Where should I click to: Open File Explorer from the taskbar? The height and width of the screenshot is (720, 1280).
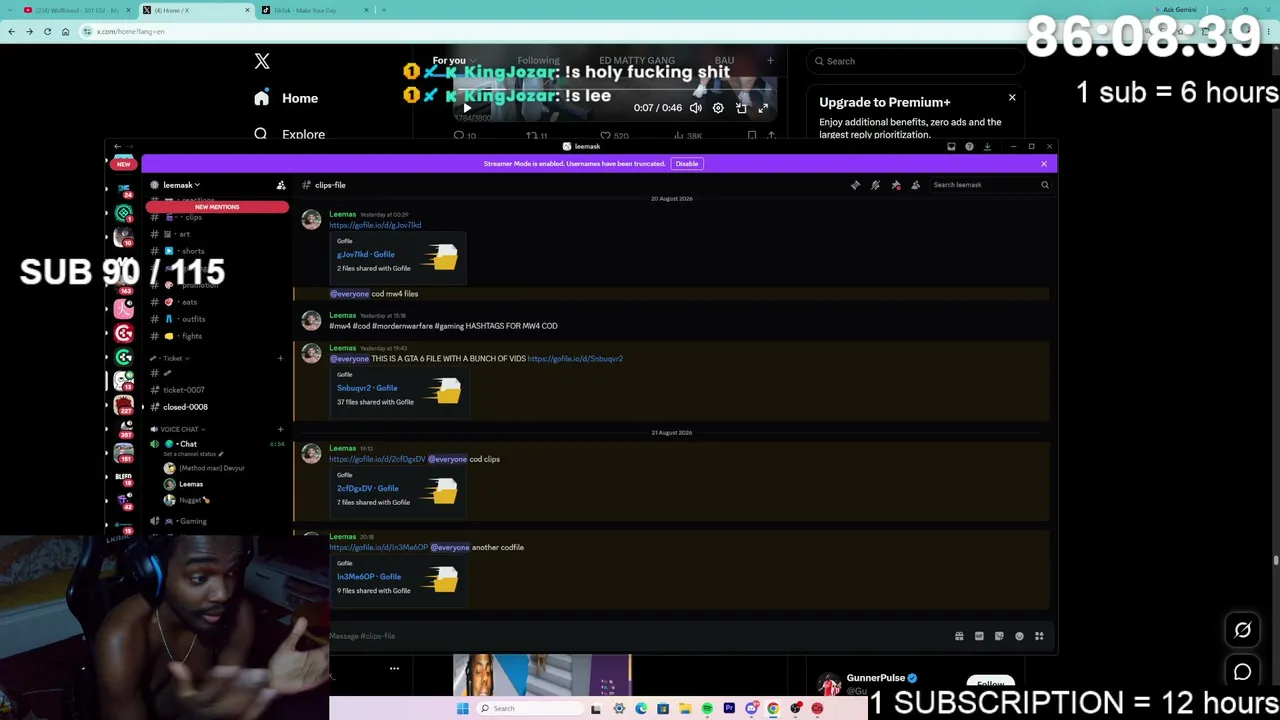click(685, 709)
